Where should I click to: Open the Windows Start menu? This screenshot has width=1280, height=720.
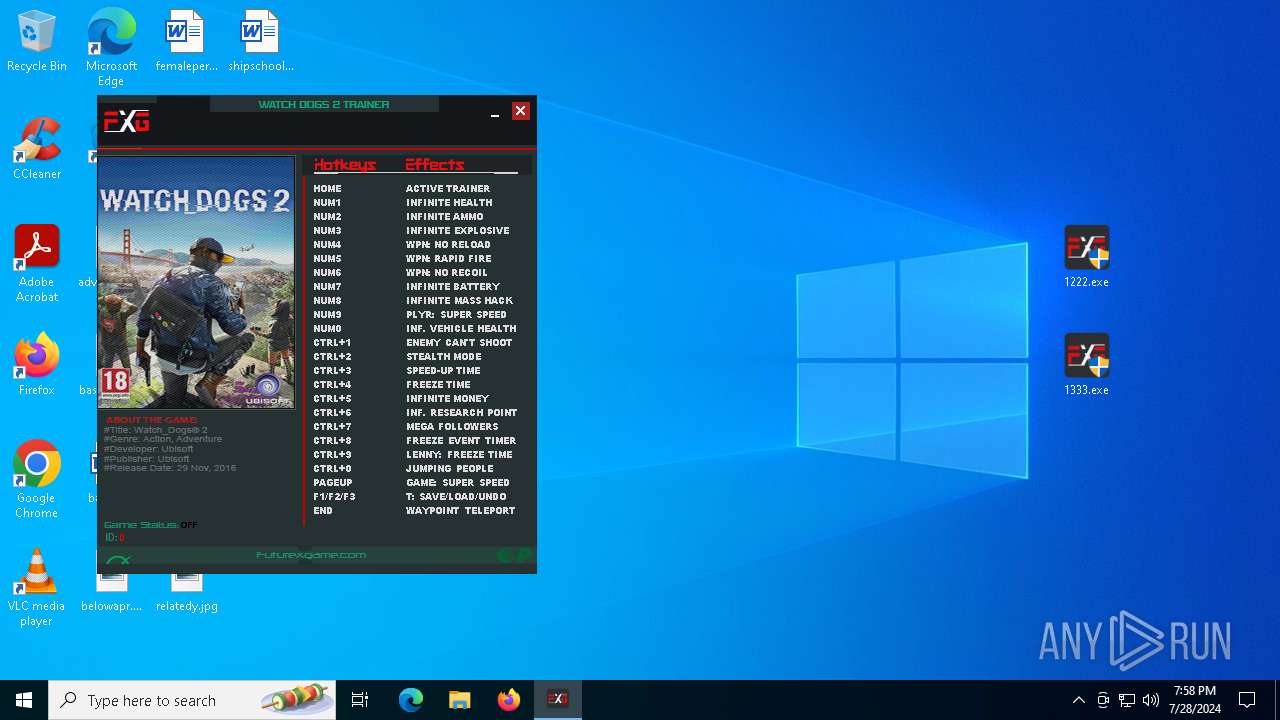(x=24, y=700)
